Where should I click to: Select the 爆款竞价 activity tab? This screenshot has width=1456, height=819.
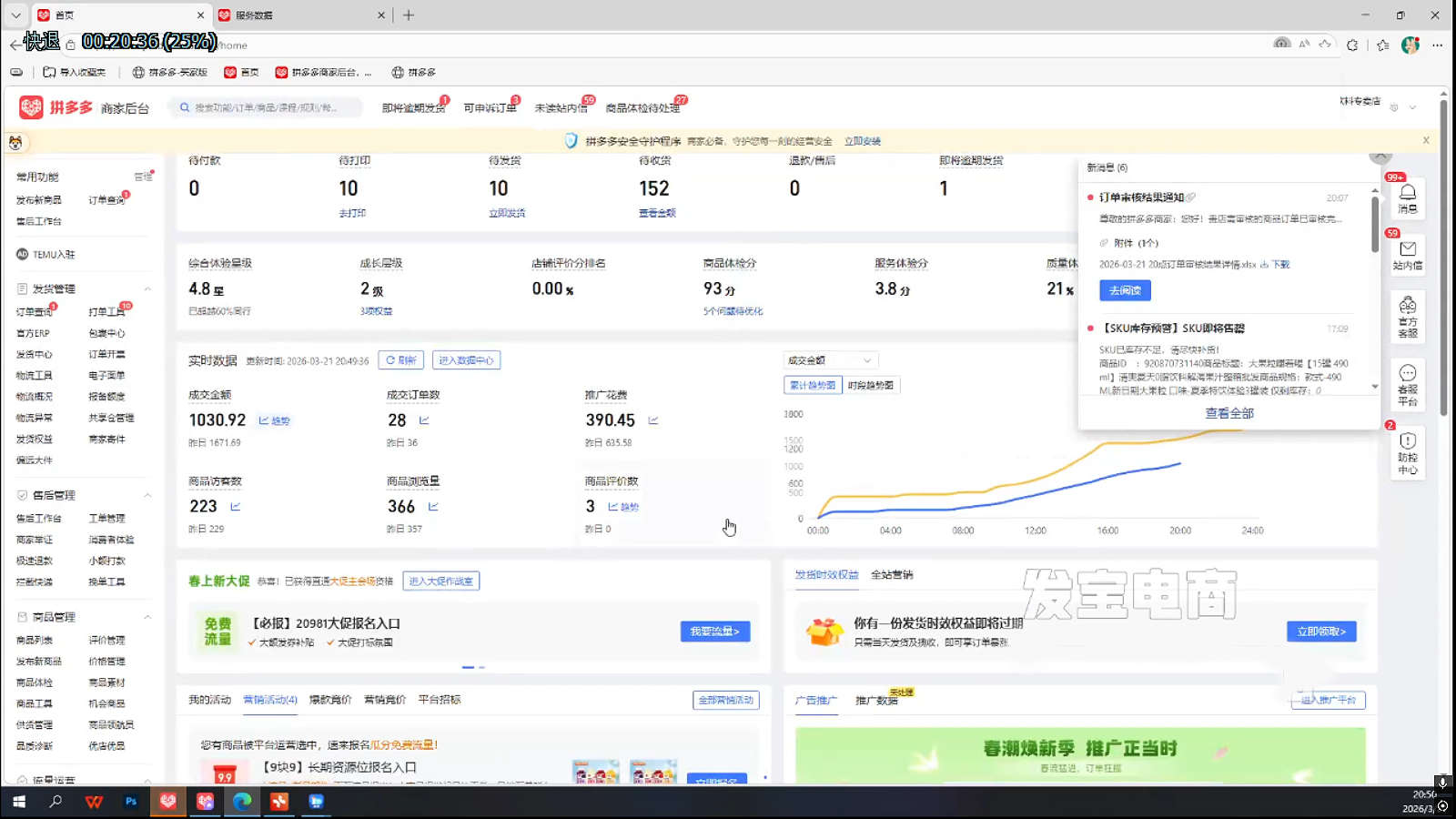pyautogui.click(x=329, y=700)
